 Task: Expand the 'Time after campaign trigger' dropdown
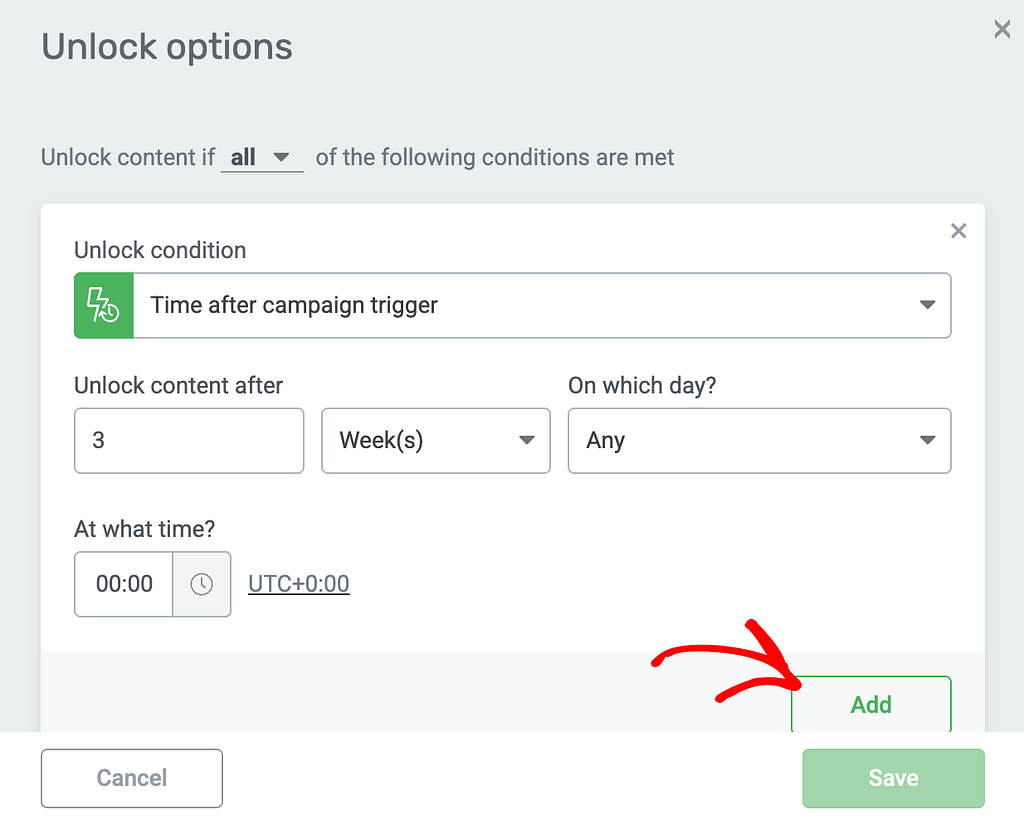click(513, 305)
